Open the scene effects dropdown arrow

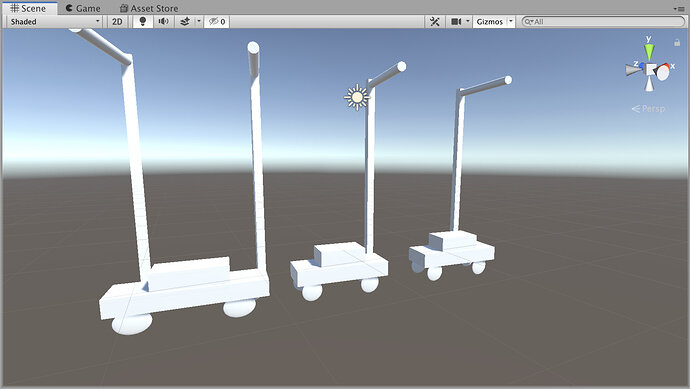199,22
